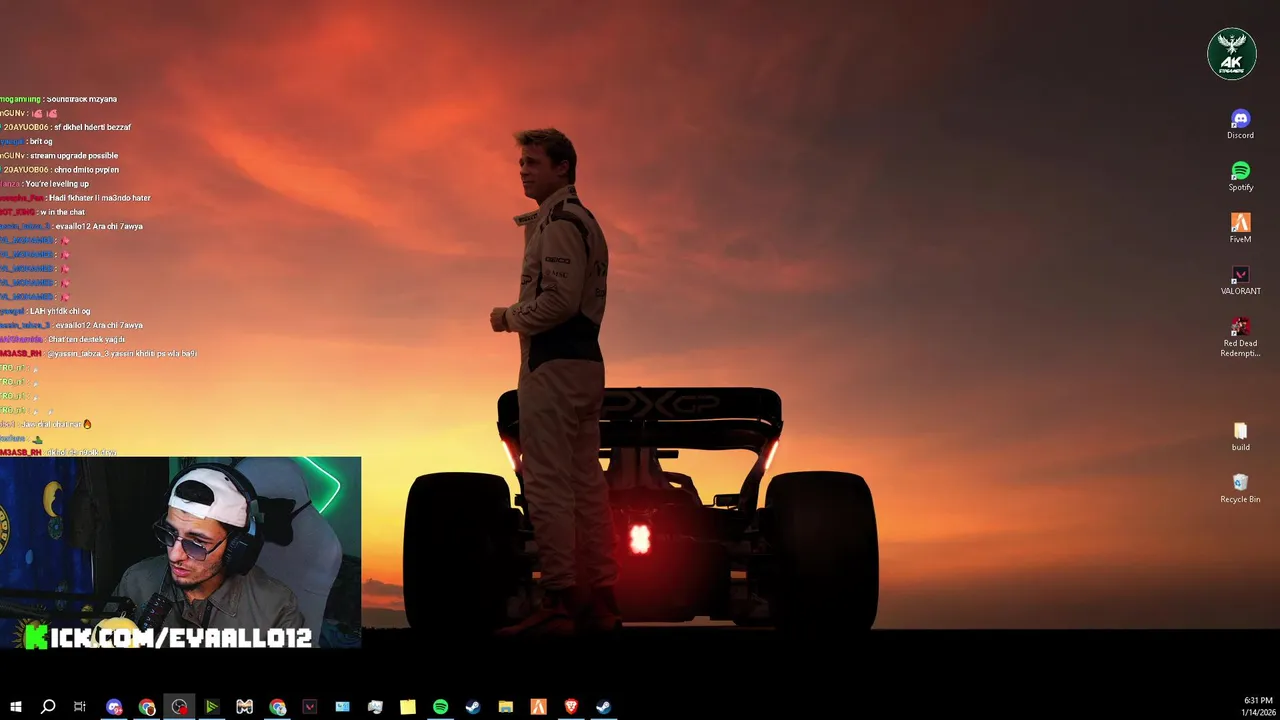Click the KICK.COM/EVAALLO12 overlay text

coord(169,637)
